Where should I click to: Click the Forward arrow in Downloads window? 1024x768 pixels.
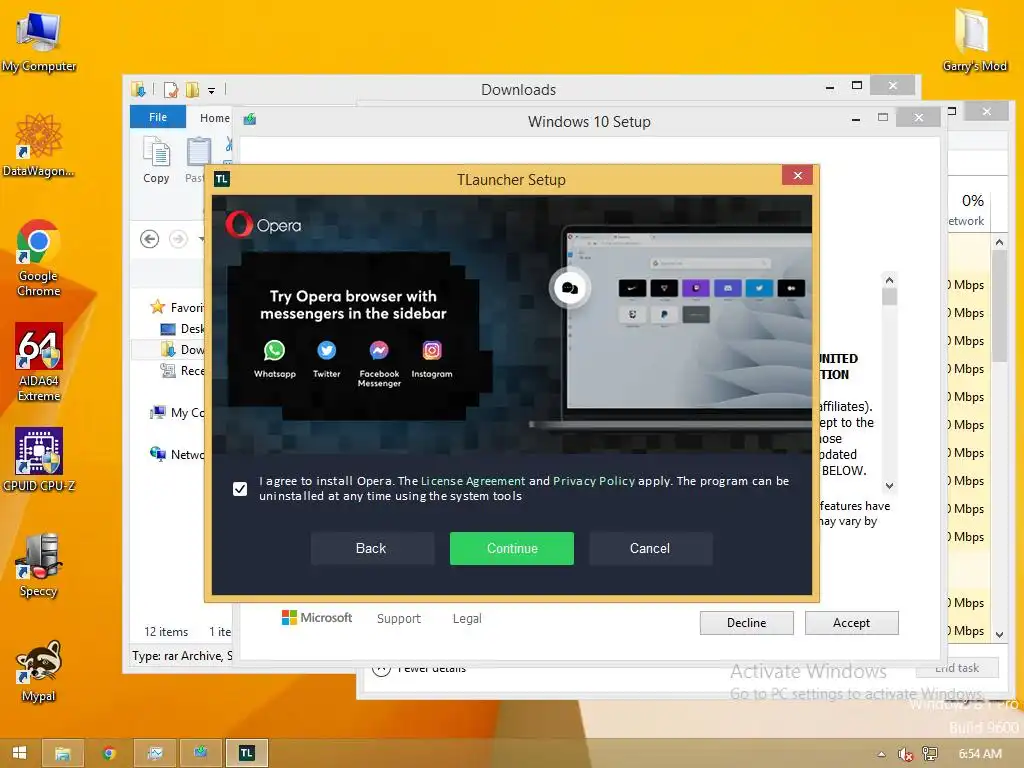178,239
